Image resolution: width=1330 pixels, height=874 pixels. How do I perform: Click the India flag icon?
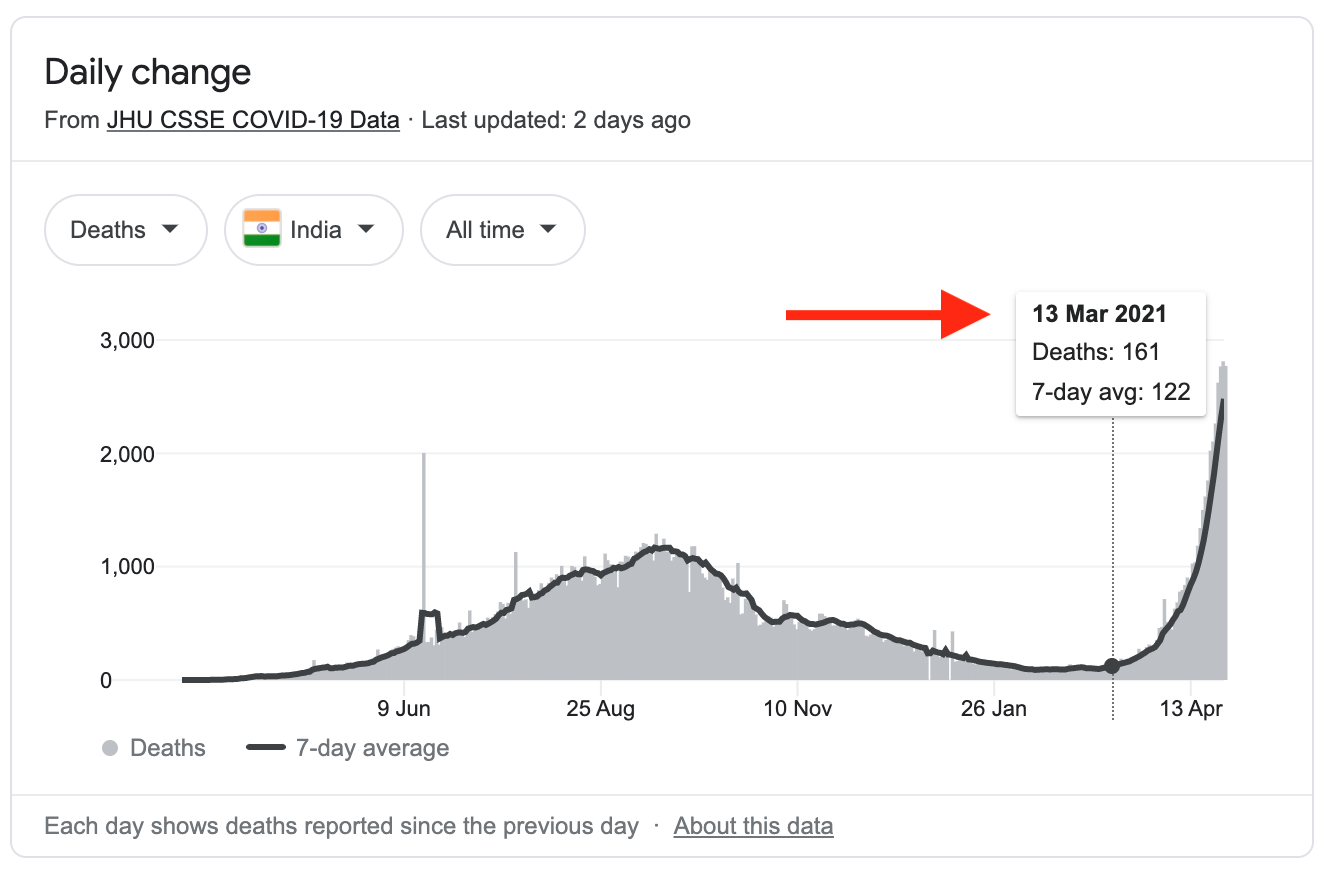(x=262, y=230)
